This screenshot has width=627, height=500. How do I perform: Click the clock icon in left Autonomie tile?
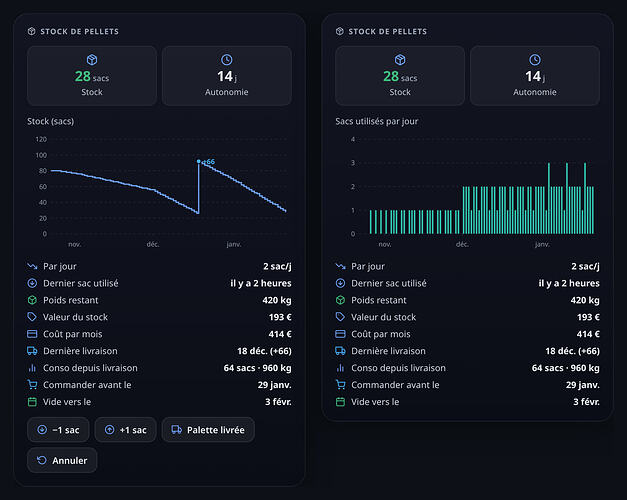tap(227, 60)
